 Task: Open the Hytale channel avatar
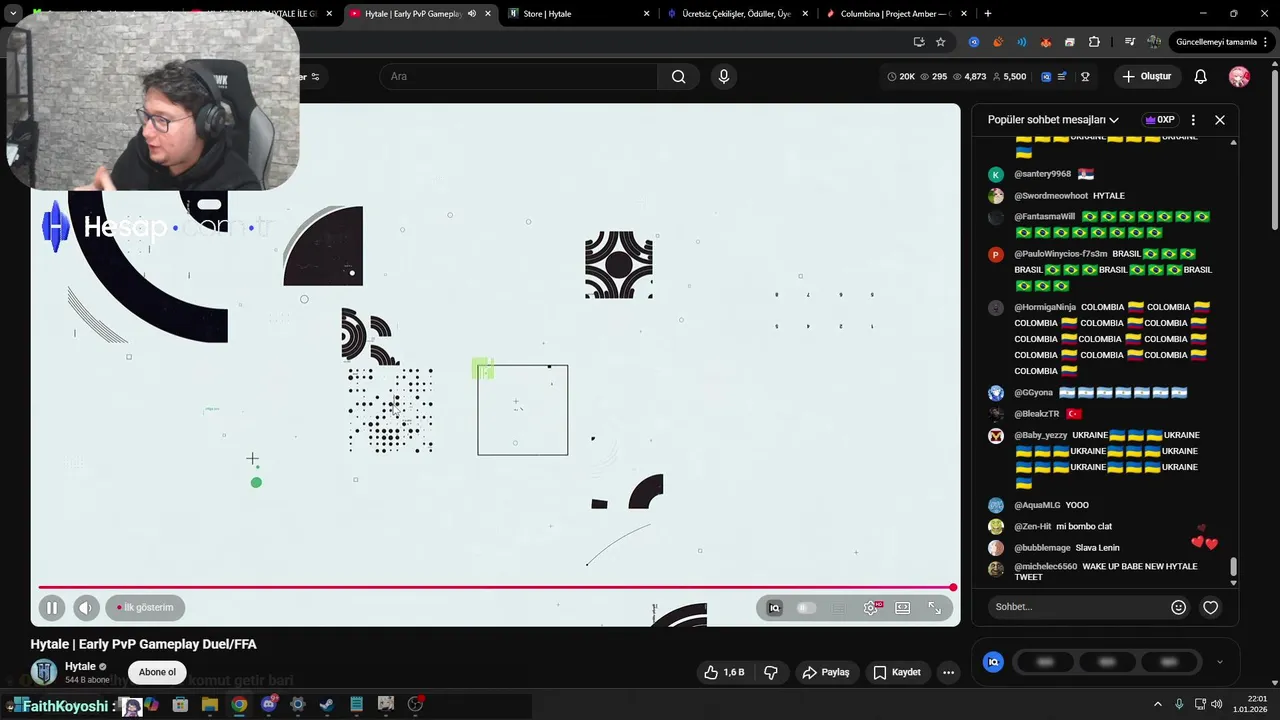[44, 672]
